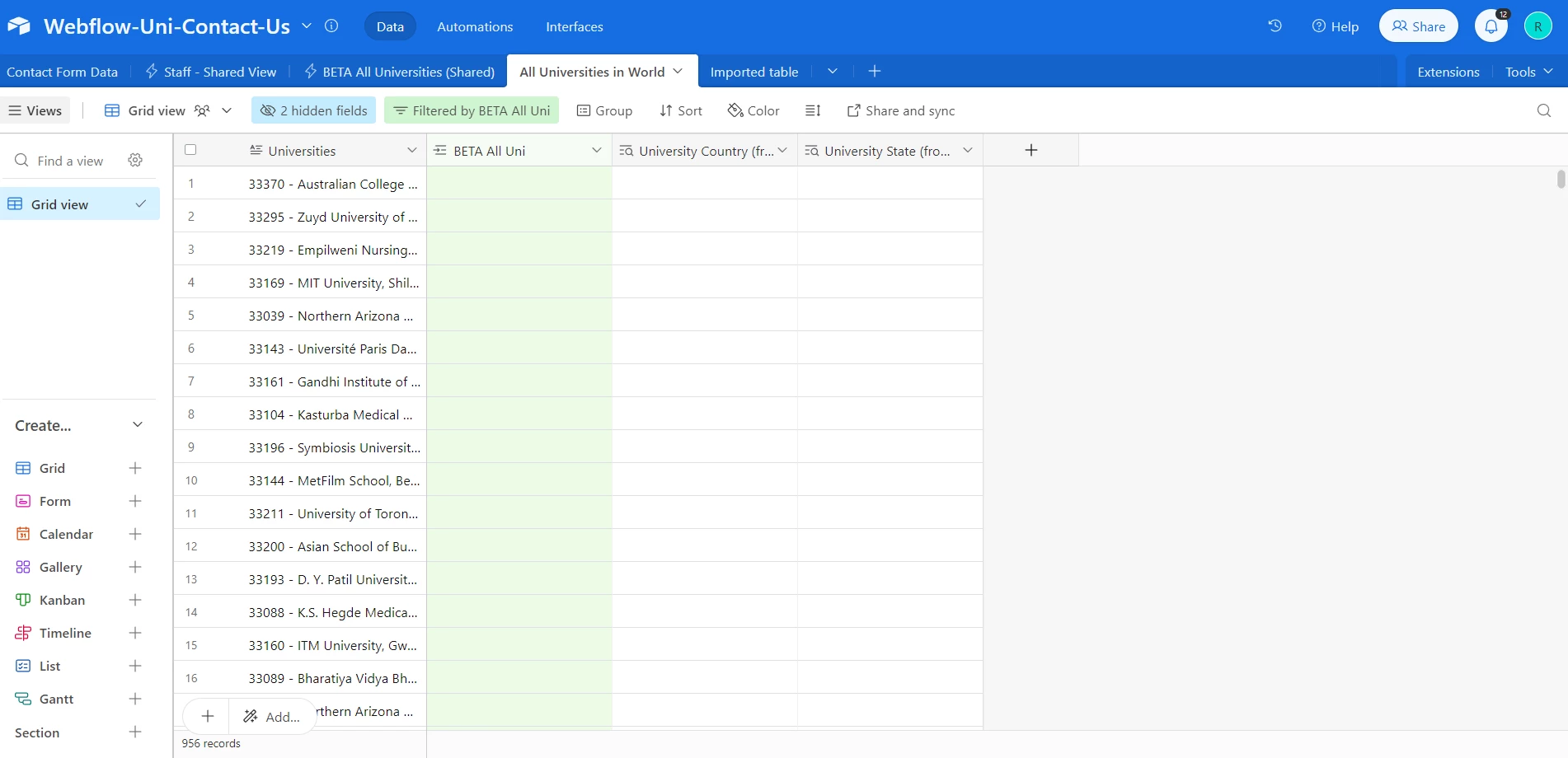Click Group button in toolbar
Image resolution: width=1568 pixels, height=758 pixels.
coord(604,110)
